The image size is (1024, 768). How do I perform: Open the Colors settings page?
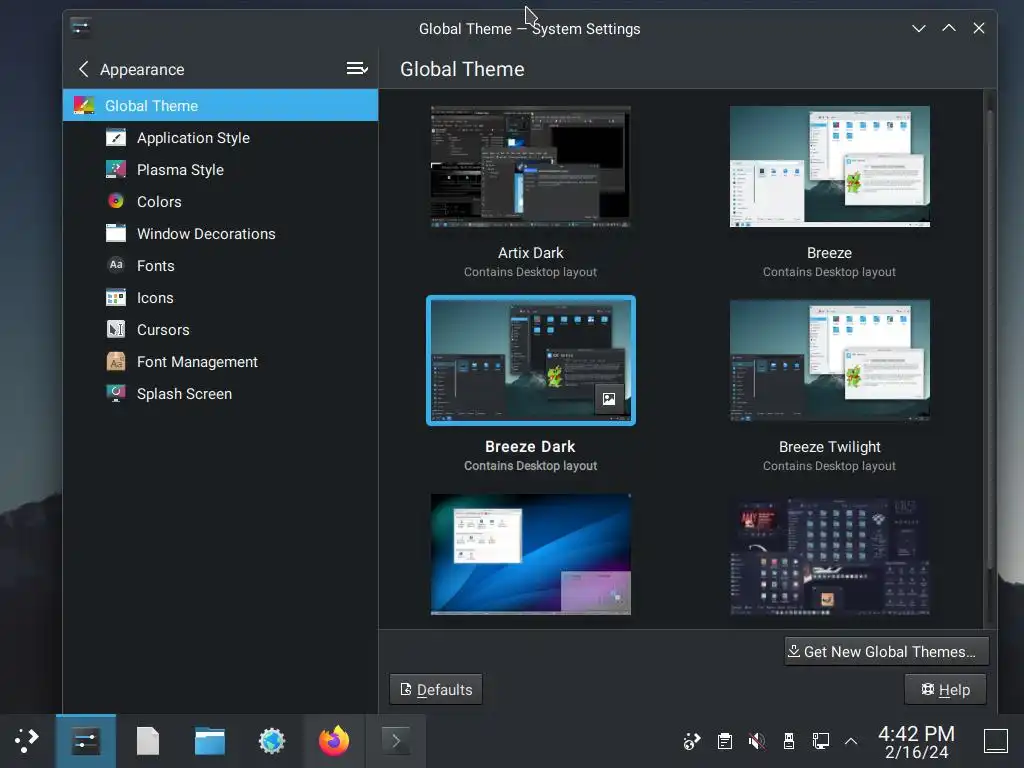coord(220,202)
